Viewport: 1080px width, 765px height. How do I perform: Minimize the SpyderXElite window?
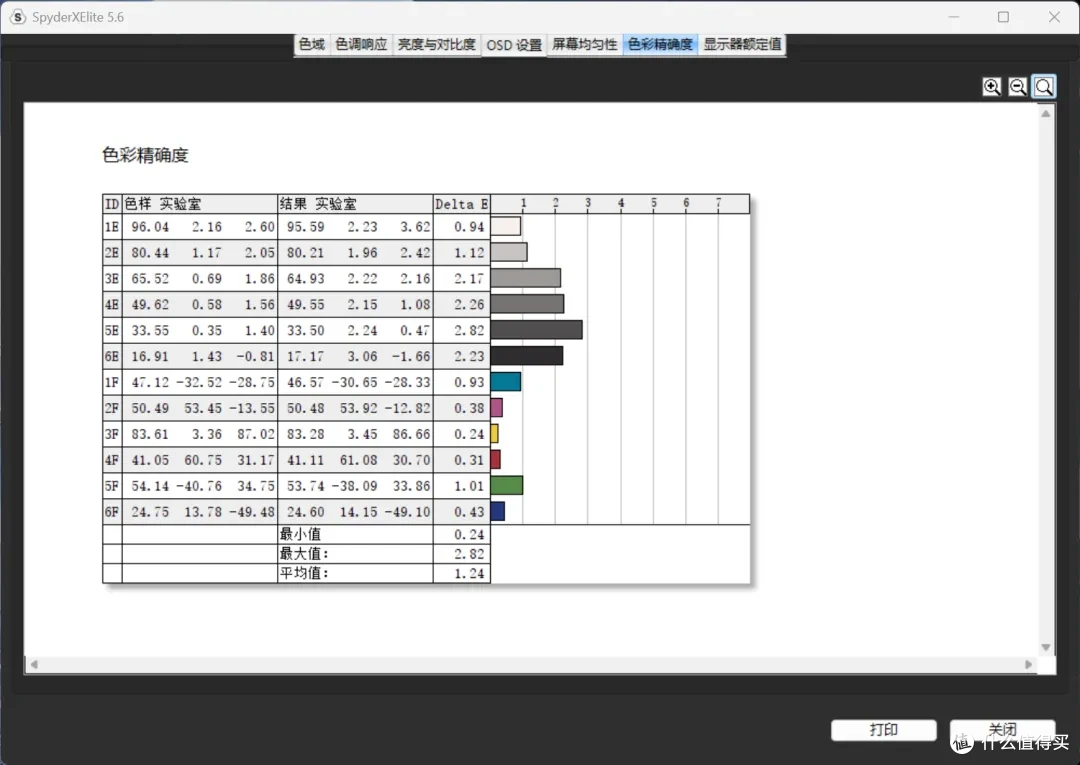(x=954, y=17)
